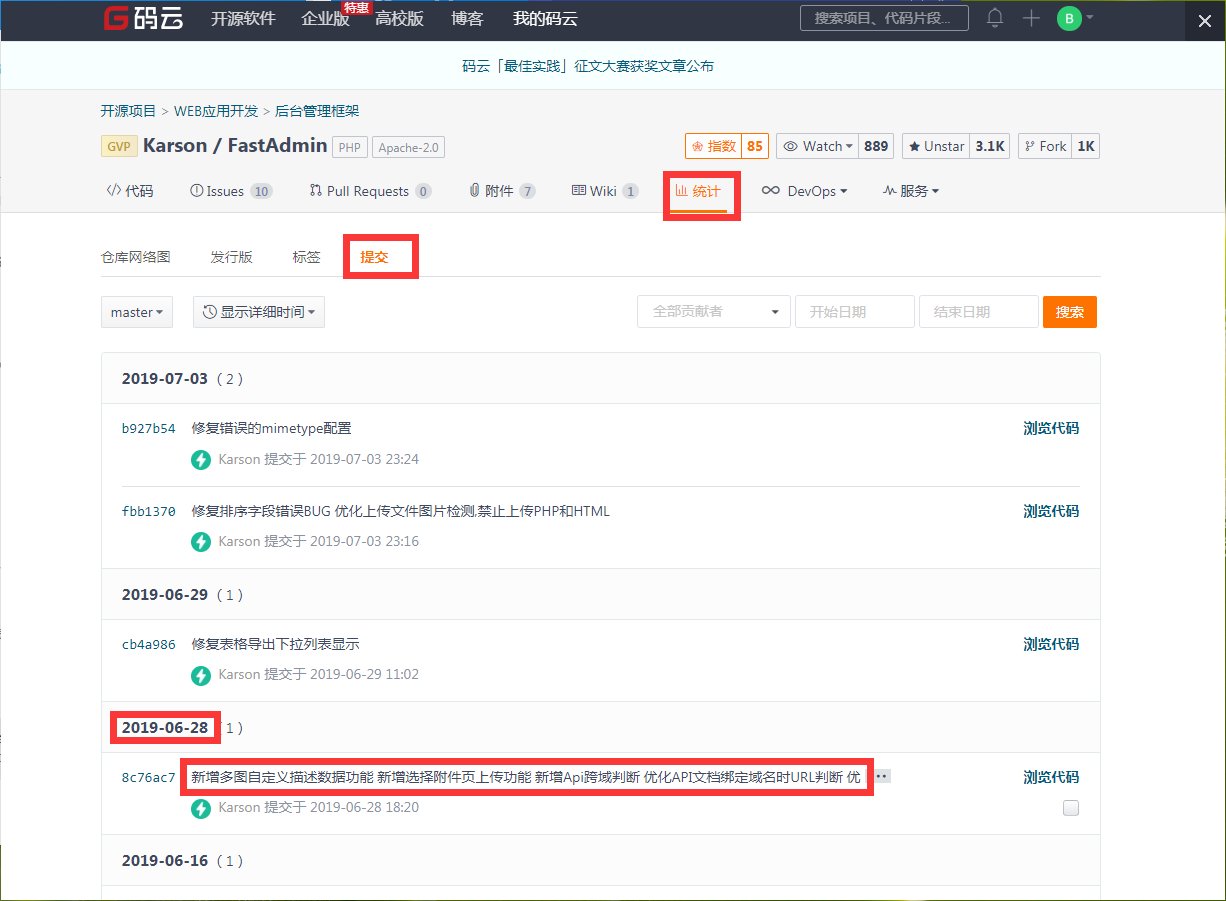1226x901 pixels.
Task: Go to 开源项目 breadcrumb
Action: coord(128,111)
